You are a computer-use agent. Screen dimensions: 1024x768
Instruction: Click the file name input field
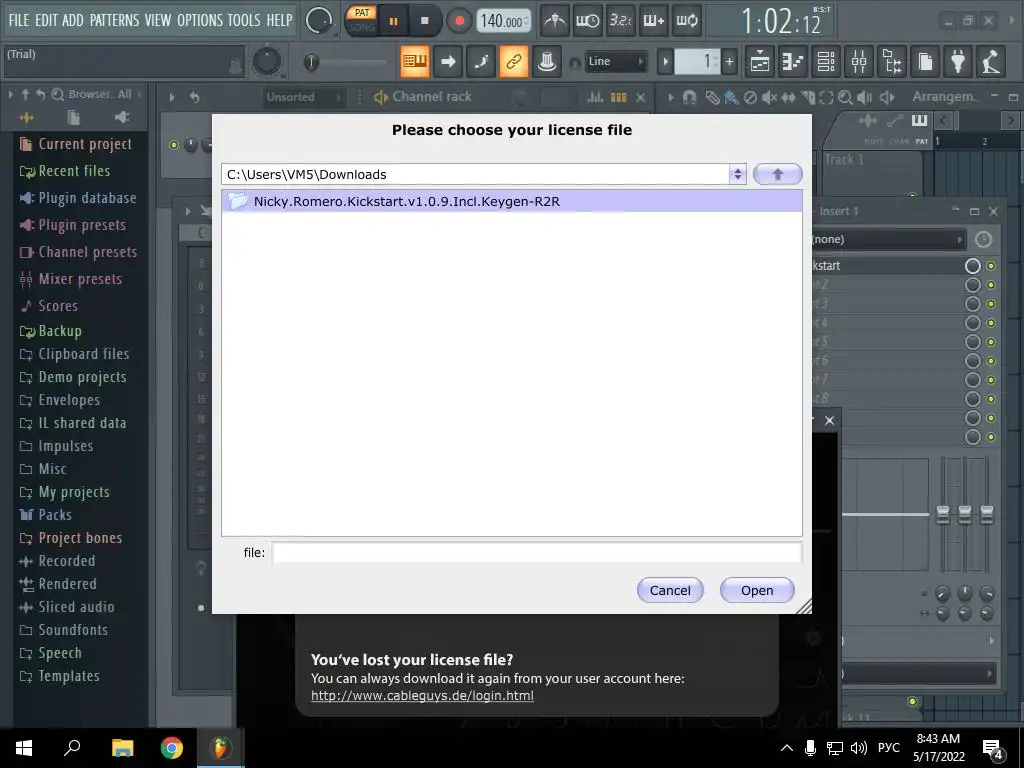(x=536, y=552)
